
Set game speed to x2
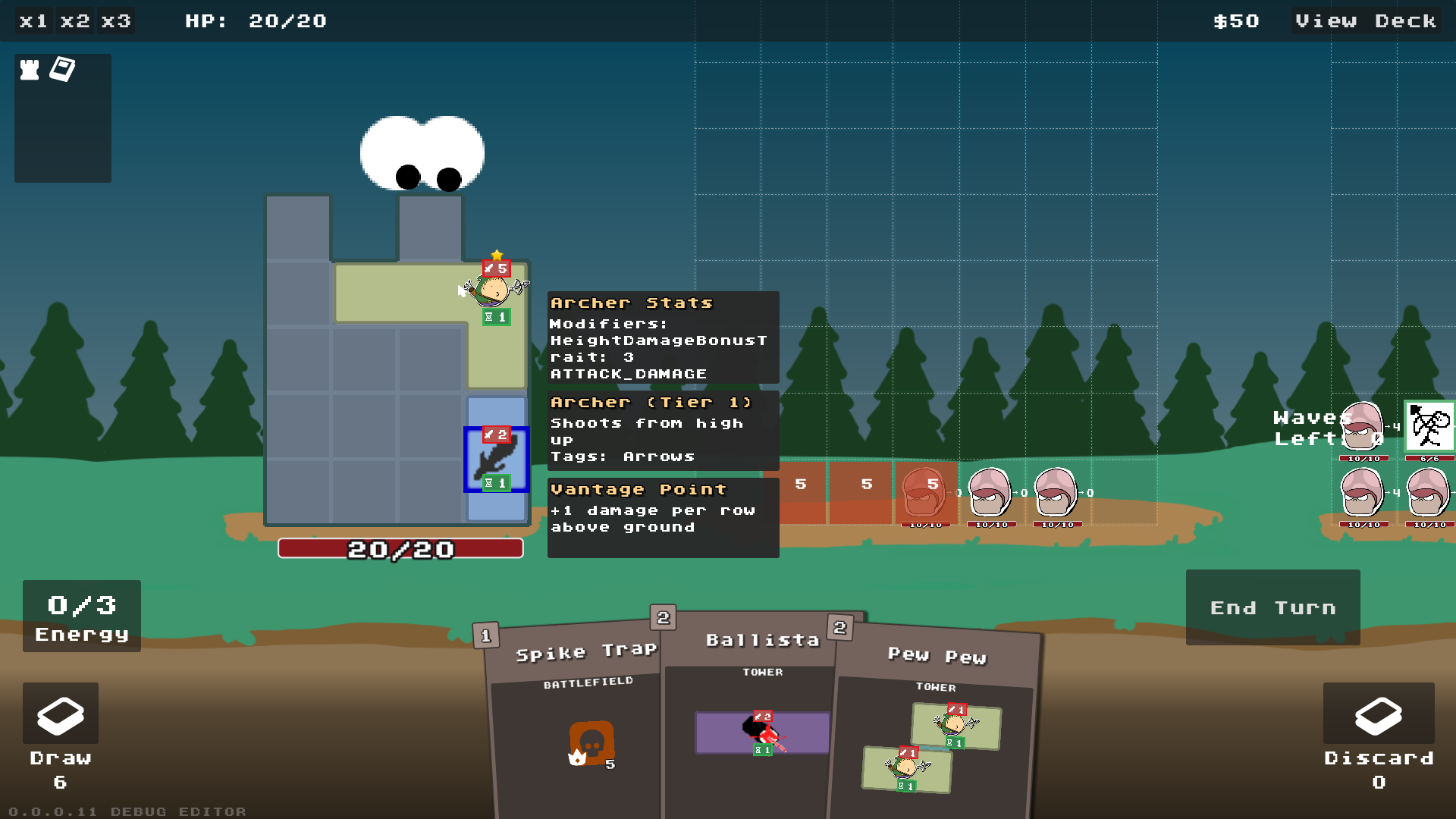pyautogui.click(x=75, y=20)
